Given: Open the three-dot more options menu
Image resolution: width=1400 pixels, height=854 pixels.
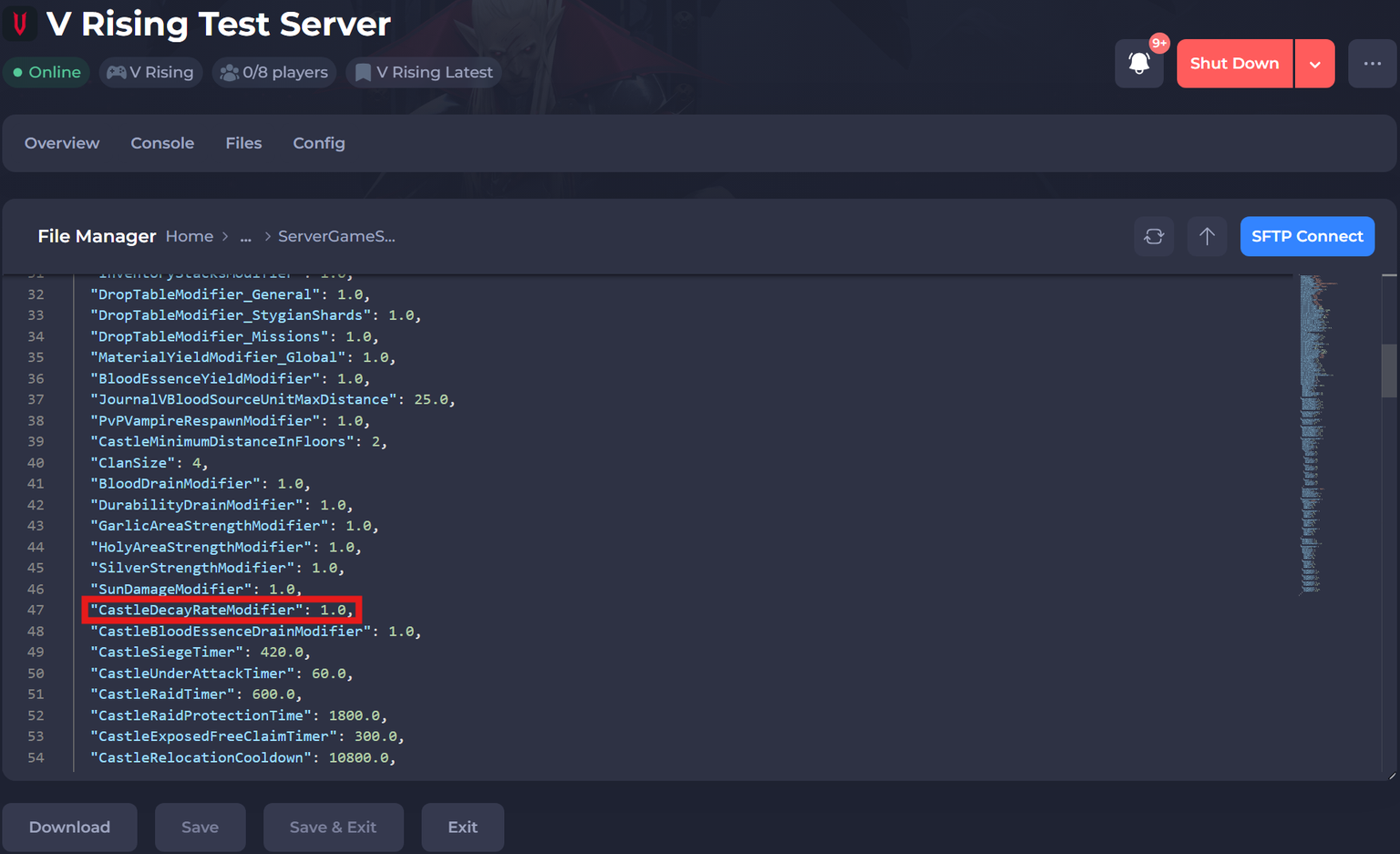Looking at the screenshot, I should point(1372,64).
